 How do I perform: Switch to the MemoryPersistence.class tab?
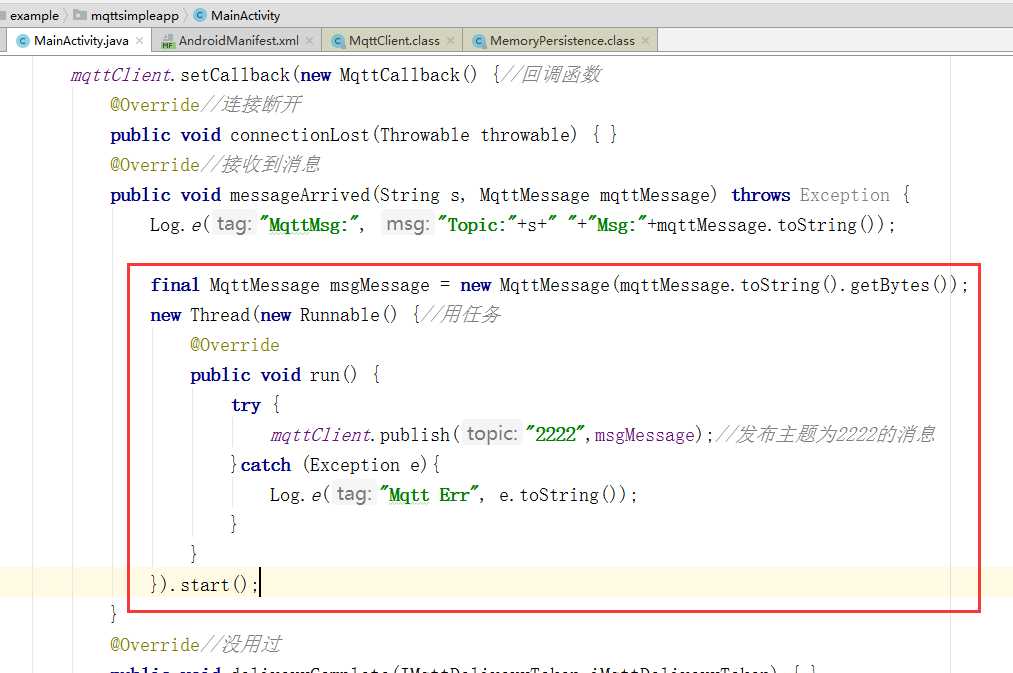point(562,41)
